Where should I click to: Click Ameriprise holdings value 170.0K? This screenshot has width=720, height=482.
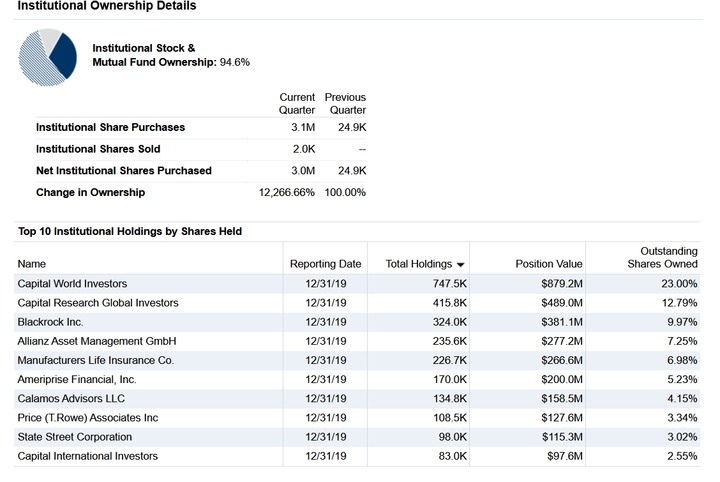[450, 380]
